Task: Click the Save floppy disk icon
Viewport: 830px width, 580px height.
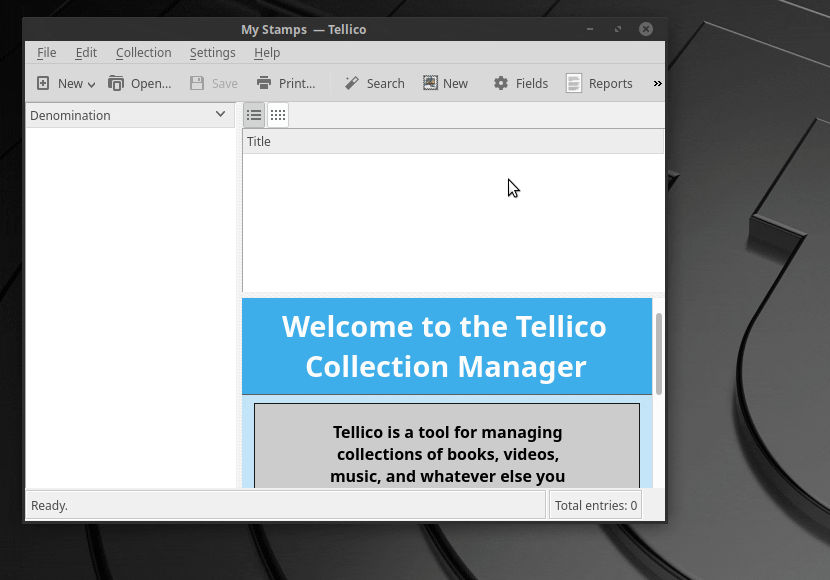Action: 197,83
